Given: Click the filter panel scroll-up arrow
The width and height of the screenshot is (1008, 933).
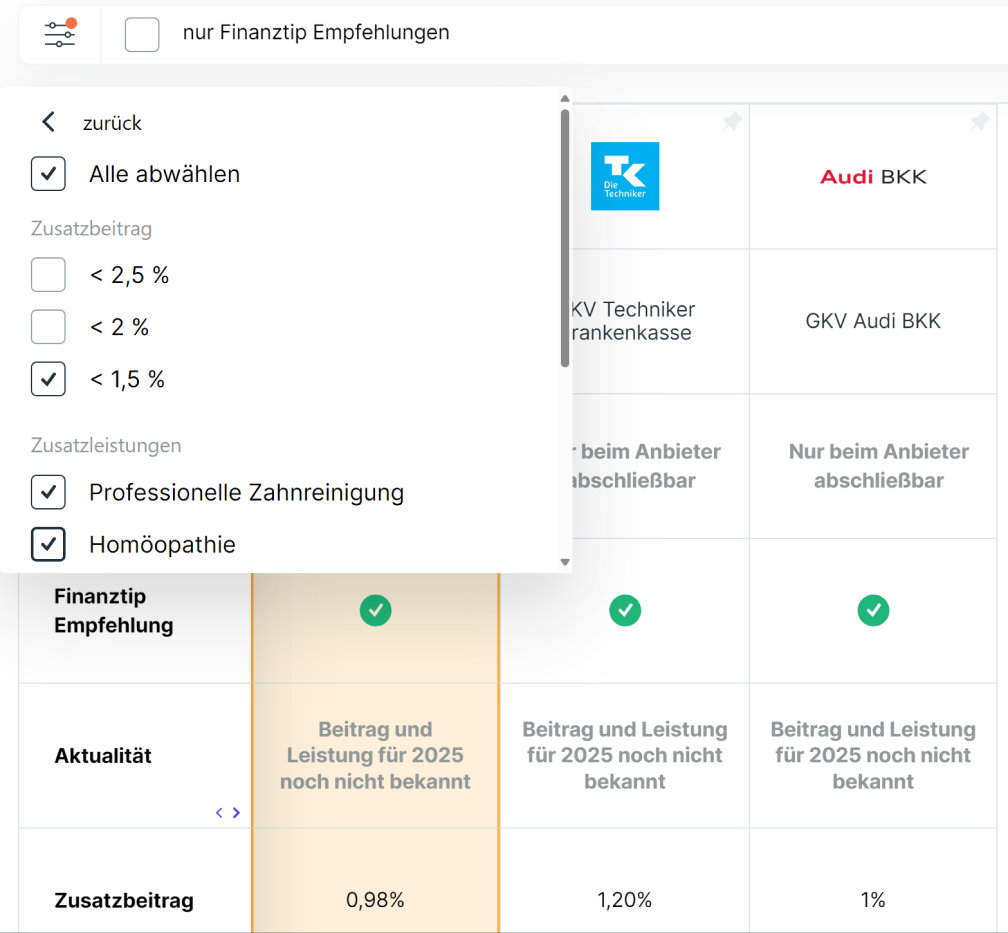Looking at the screenshot, I should (565, 98).
